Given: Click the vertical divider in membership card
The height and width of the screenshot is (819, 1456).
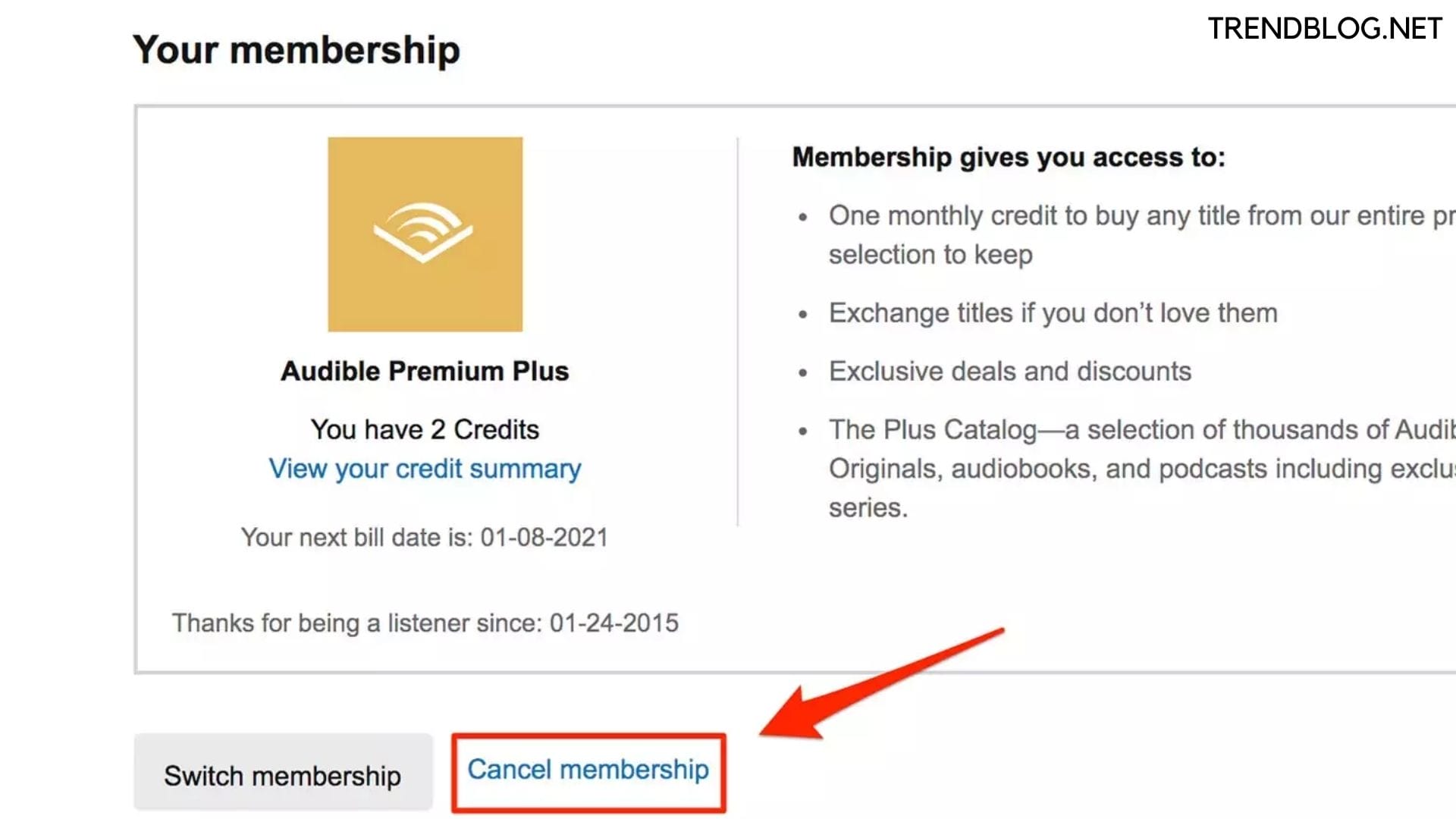Looking at the screenshot, I should 737,331.
